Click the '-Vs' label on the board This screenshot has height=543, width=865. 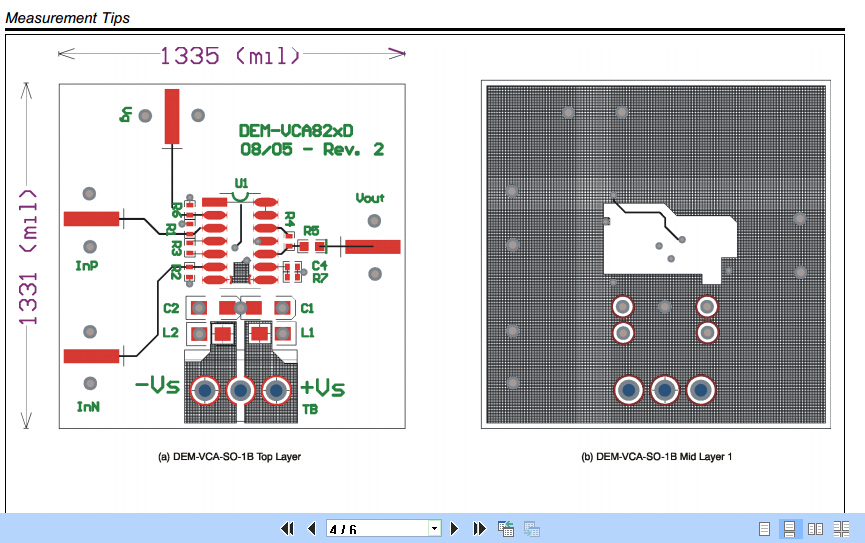tap(158, 385)
